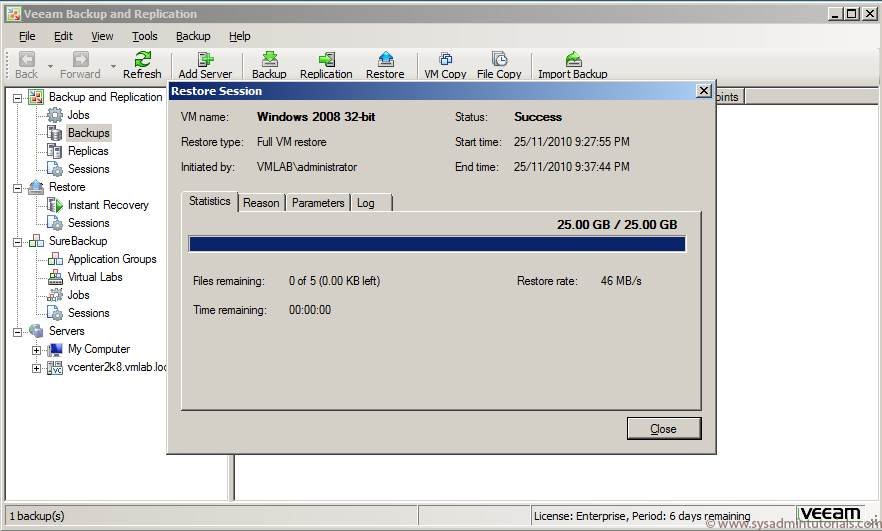
Task: Click the restore progress bar
Action: (437, 244)
